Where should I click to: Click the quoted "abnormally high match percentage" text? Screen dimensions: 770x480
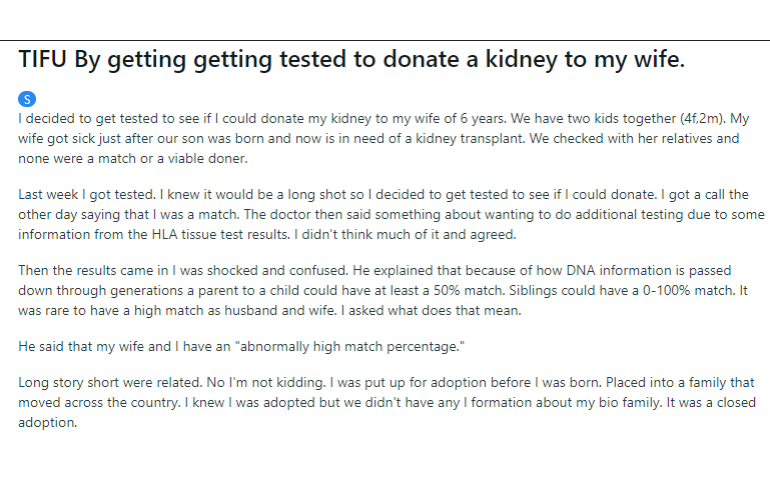[350, 346]
